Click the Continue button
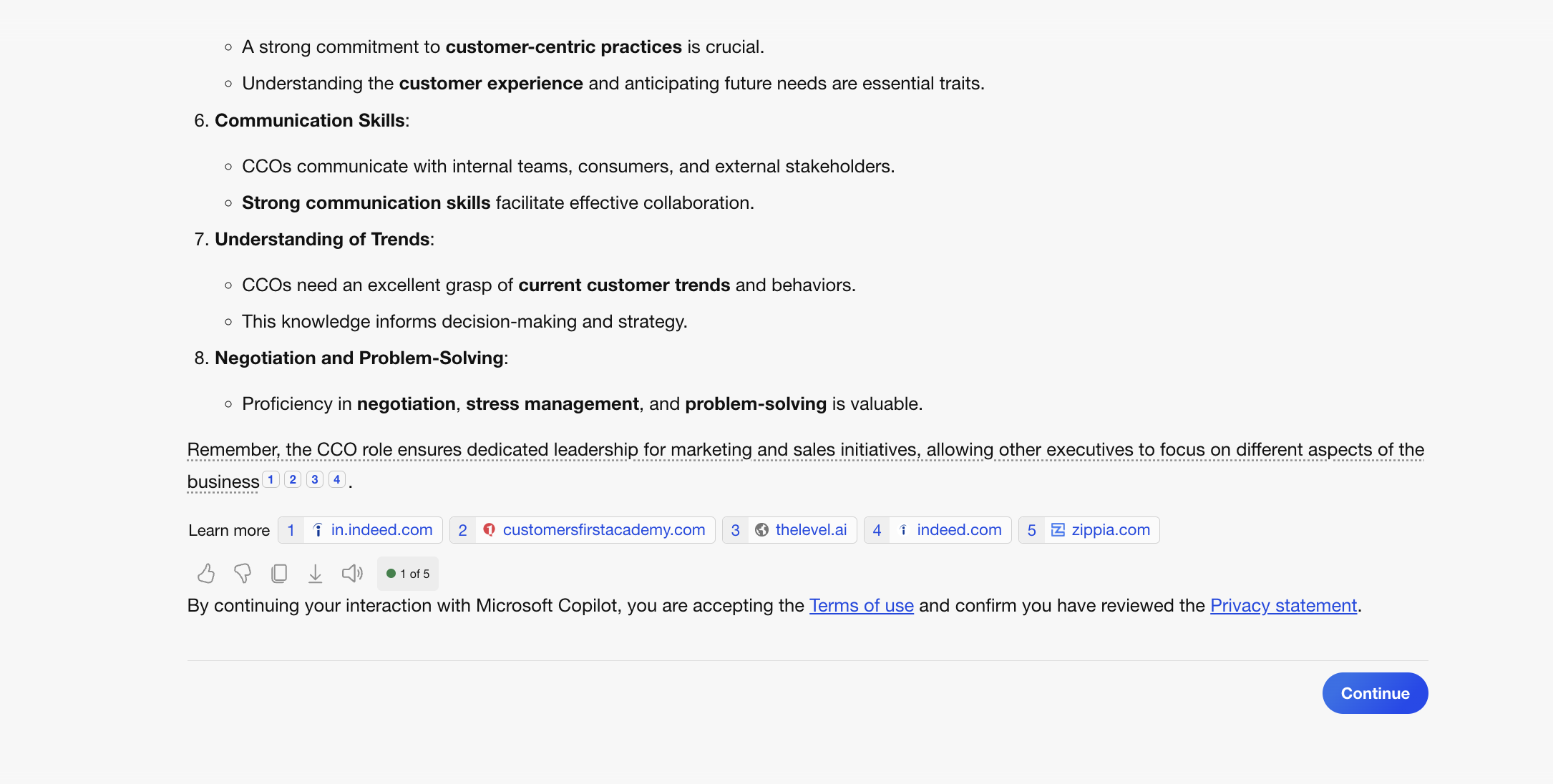The image size is (1553, 784). 1375,693
